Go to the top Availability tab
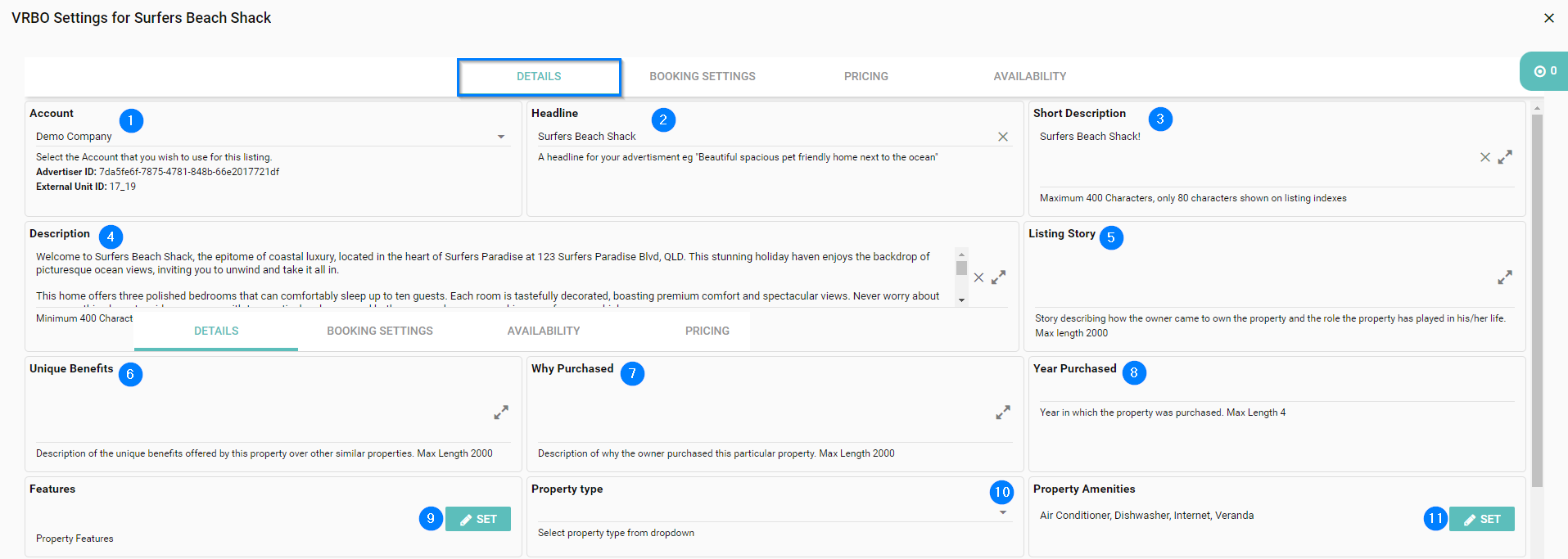1568x559 pixels. 1029,76
